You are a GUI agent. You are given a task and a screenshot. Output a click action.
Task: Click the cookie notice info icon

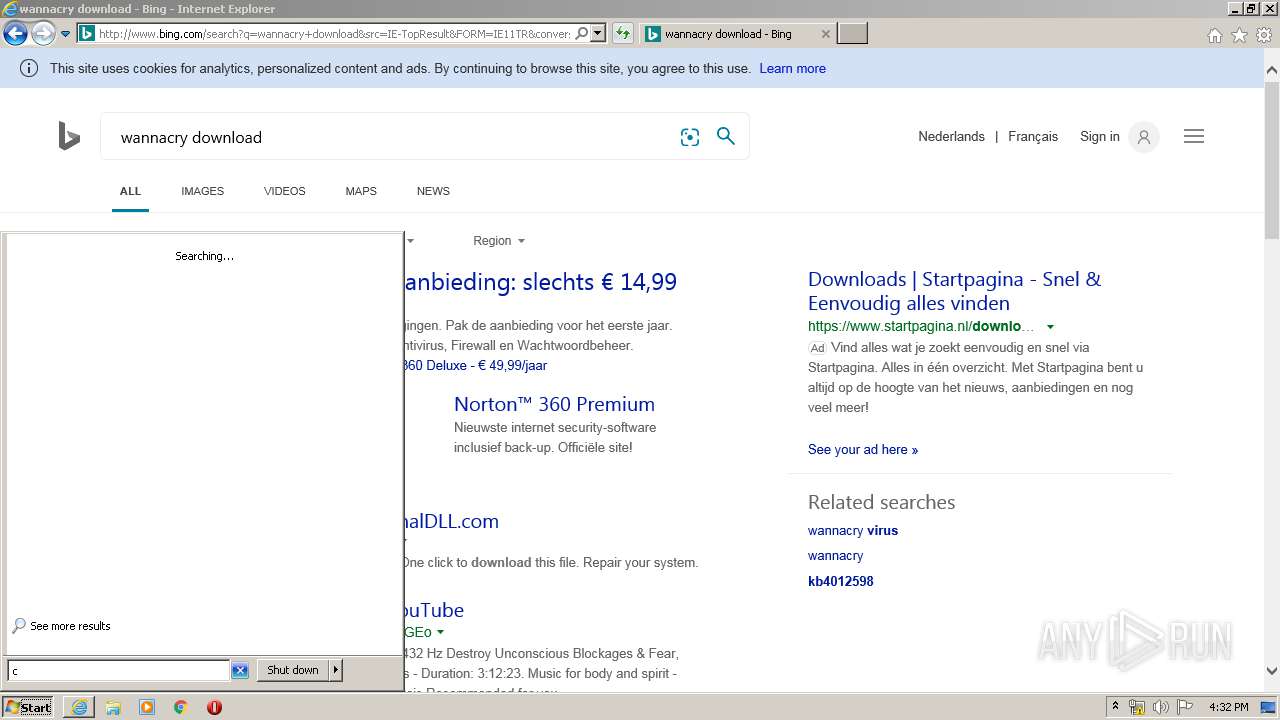coord(29,68)
